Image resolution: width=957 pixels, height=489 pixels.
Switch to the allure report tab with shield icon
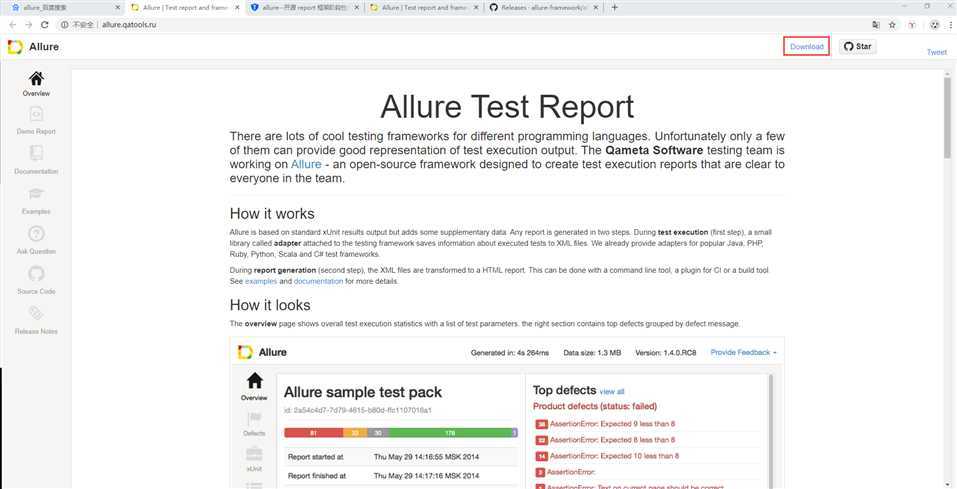tap(303, 7)
